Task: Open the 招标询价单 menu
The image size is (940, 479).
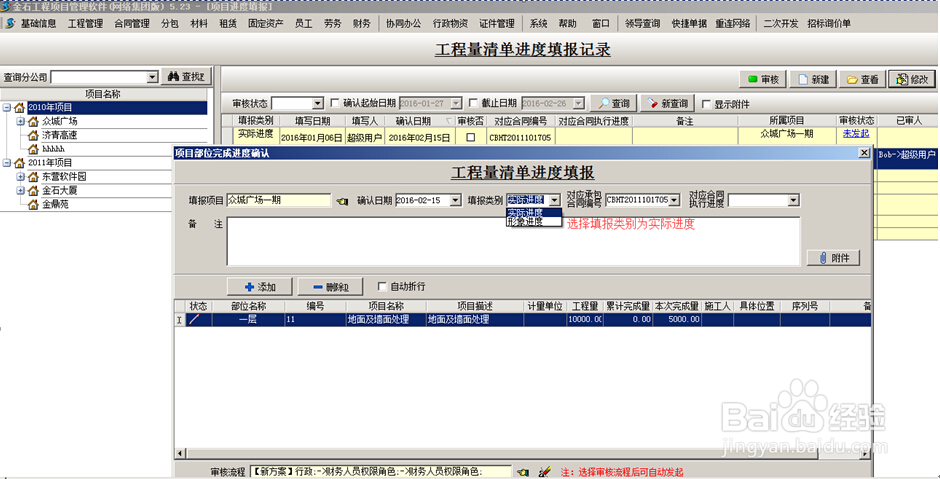Action: 829,23
